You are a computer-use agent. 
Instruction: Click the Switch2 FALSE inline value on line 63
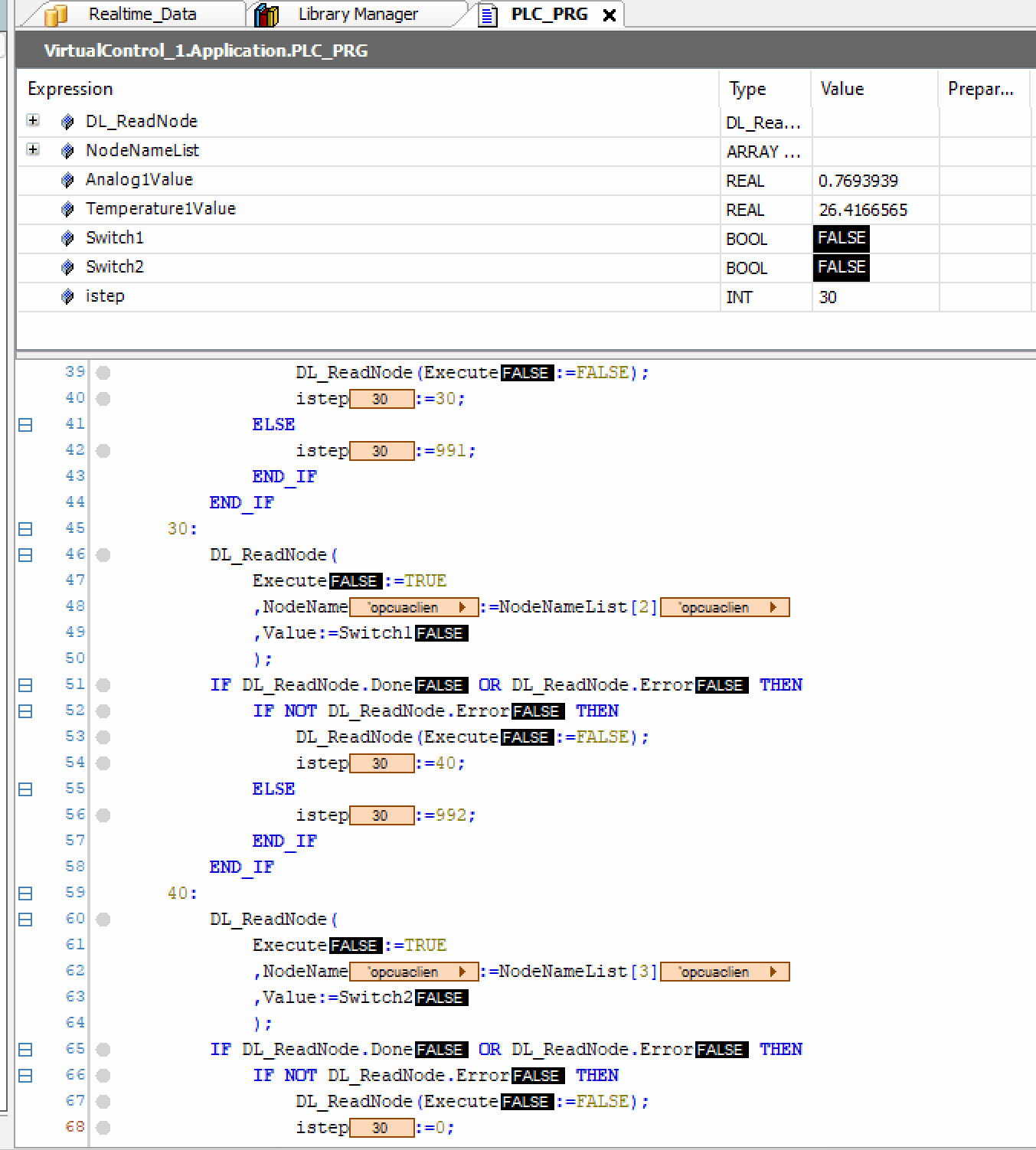pos(441,998)
